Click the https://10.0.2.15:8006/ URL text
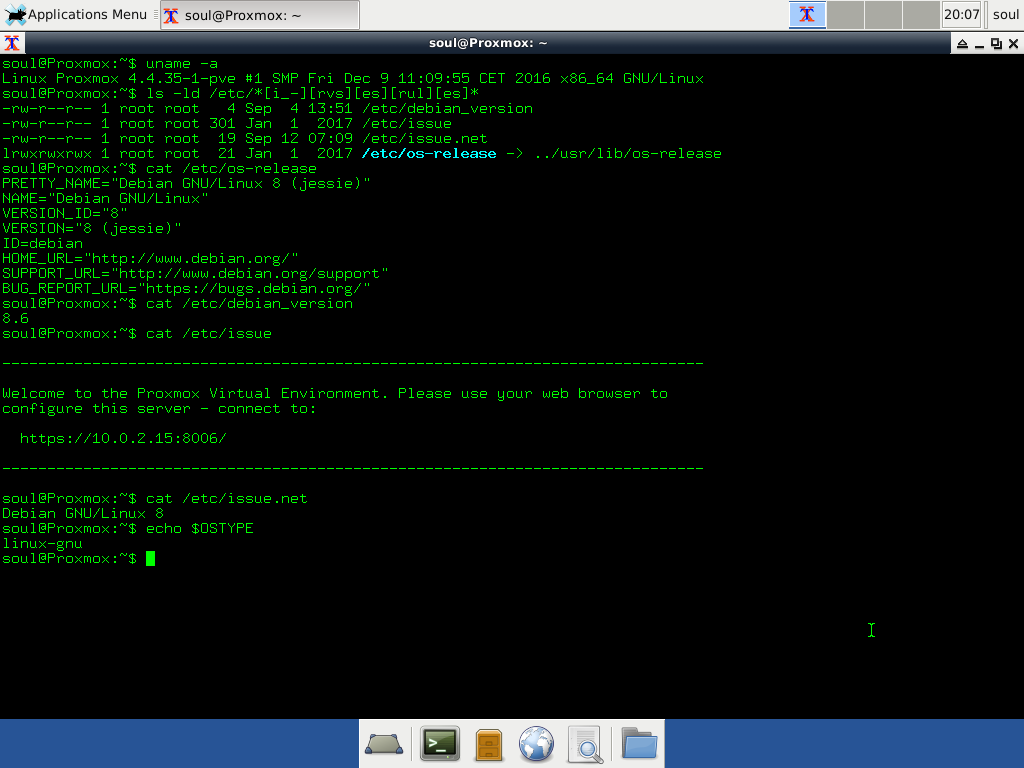The height and width of the screenshot is (768, 1024). (123, 438)
